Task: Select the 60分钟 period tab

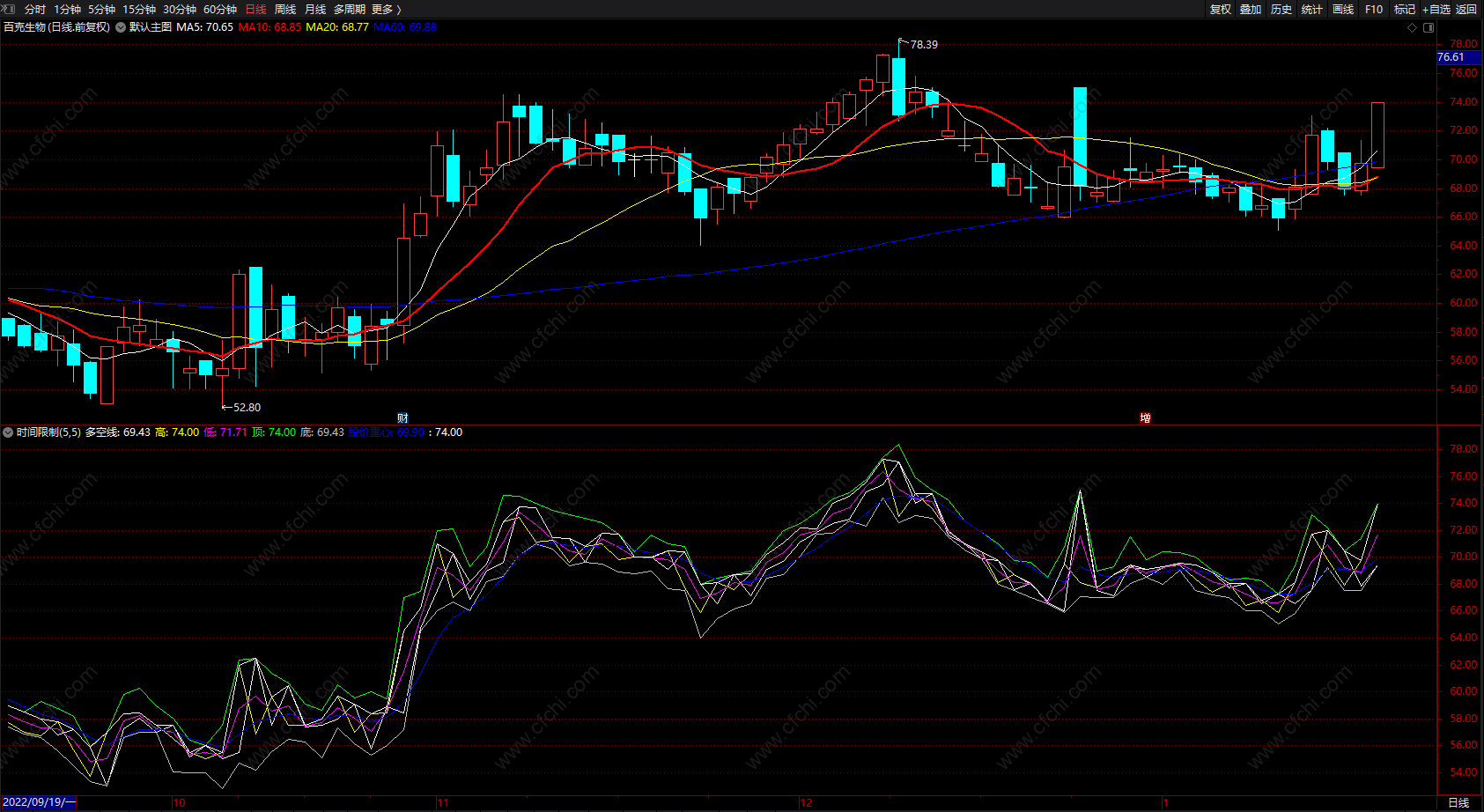Action: pyautogui.click(x=220, y=9)
